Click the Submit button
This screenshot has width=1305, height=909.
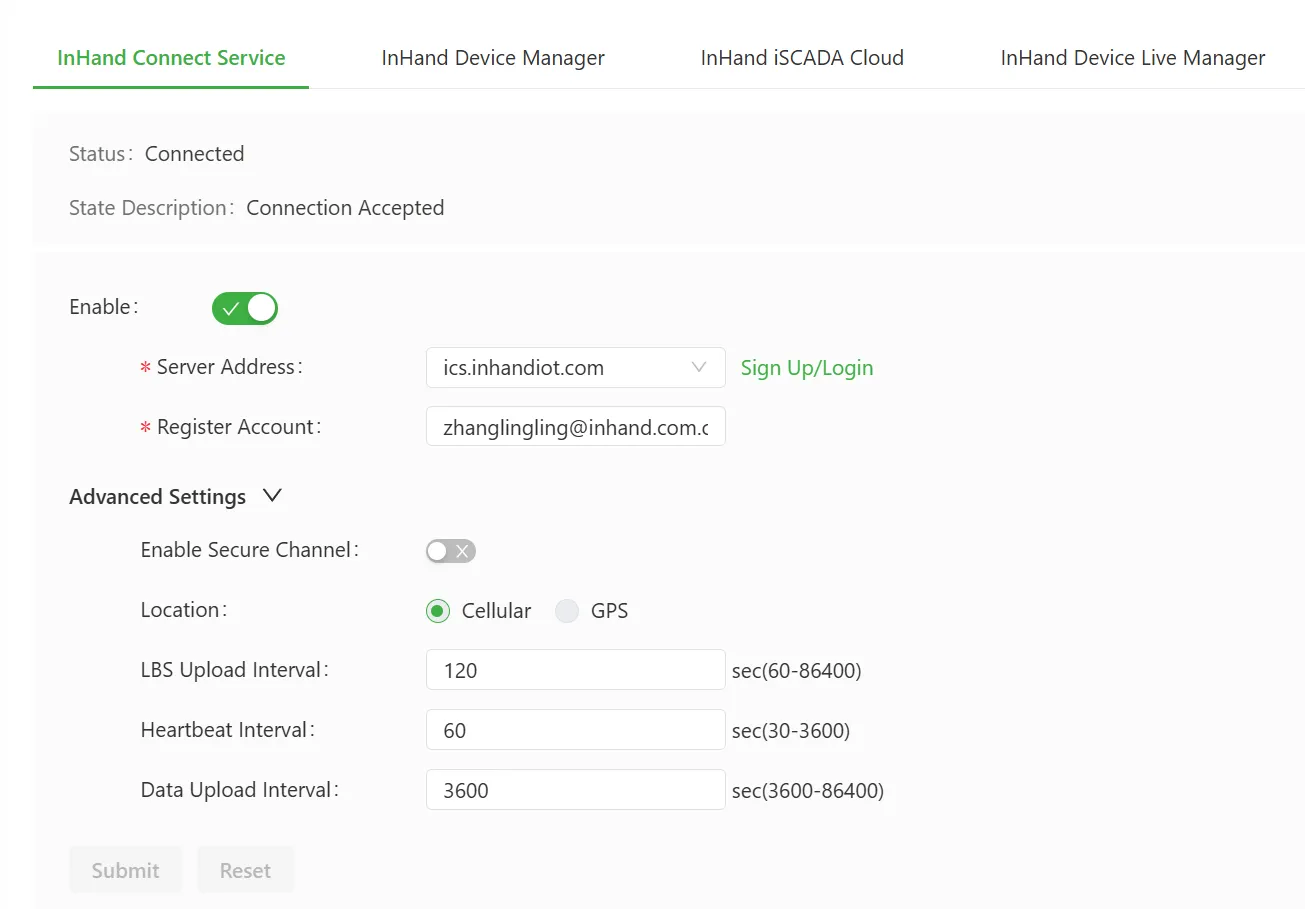pos(126,870)
